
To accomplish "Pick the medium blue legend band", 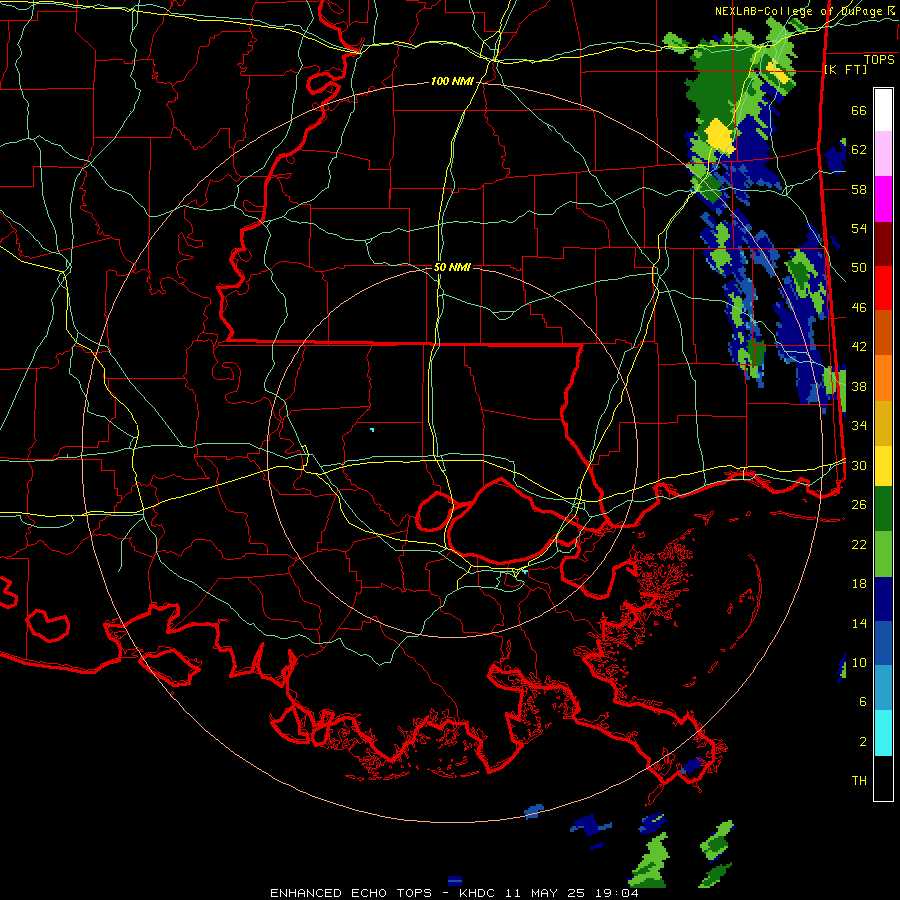I will [883, 644].
